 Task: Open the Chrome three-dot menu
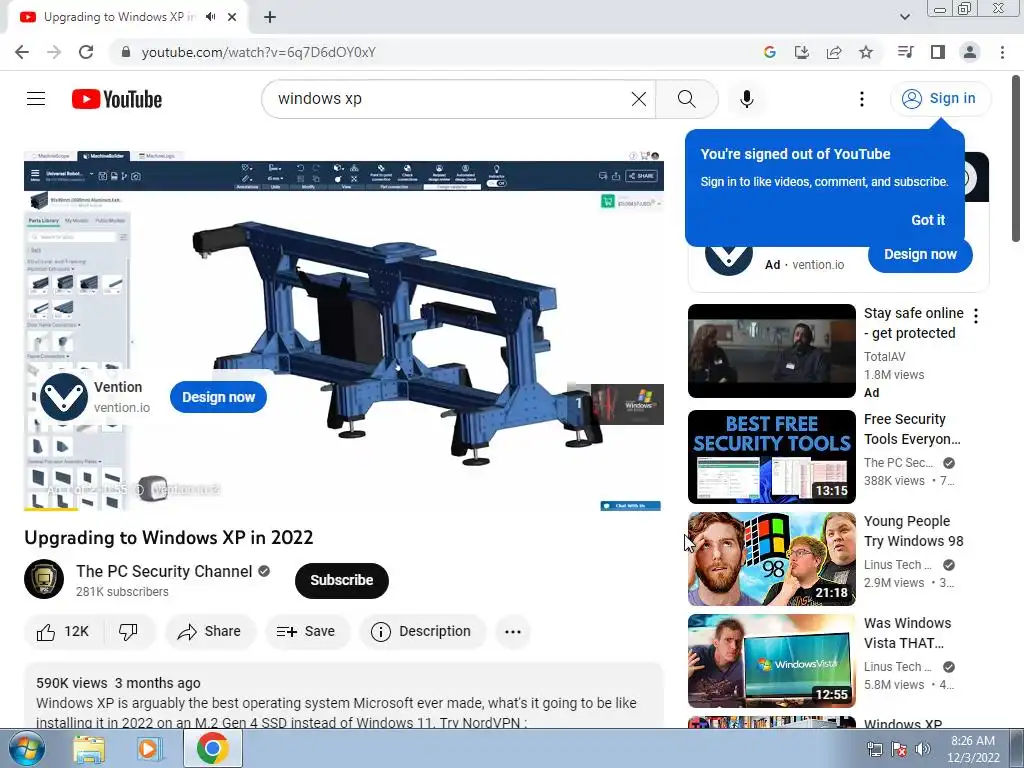[1002, 52]
